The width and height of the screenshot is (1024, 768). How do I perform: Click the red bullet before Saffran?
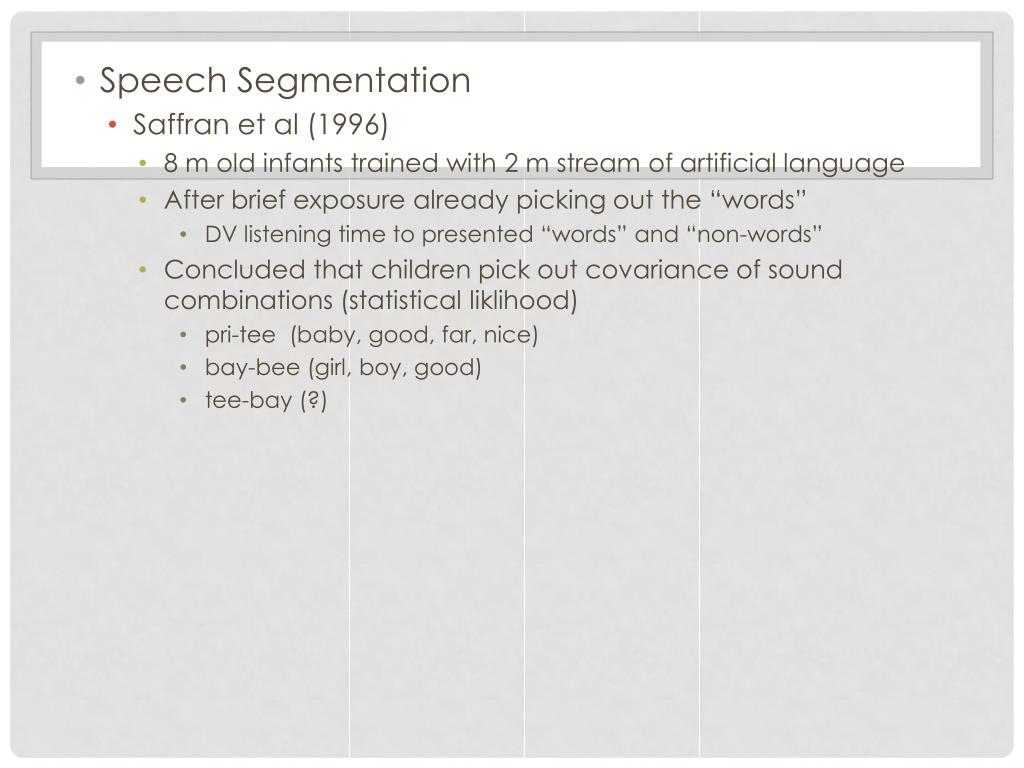coord(112,124)
